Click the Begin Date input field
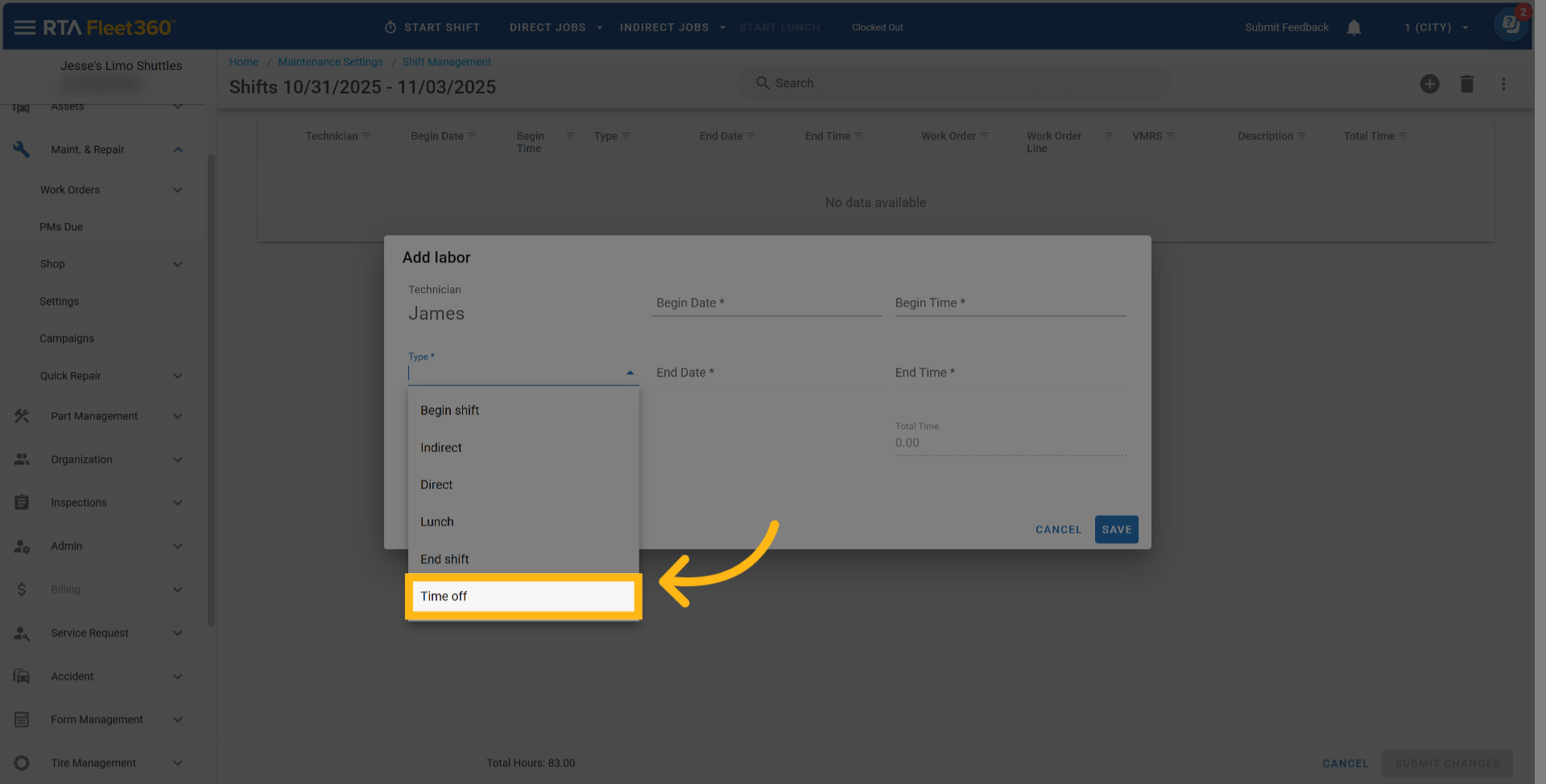Viewport: 1546px width, 784px height. 766,303
